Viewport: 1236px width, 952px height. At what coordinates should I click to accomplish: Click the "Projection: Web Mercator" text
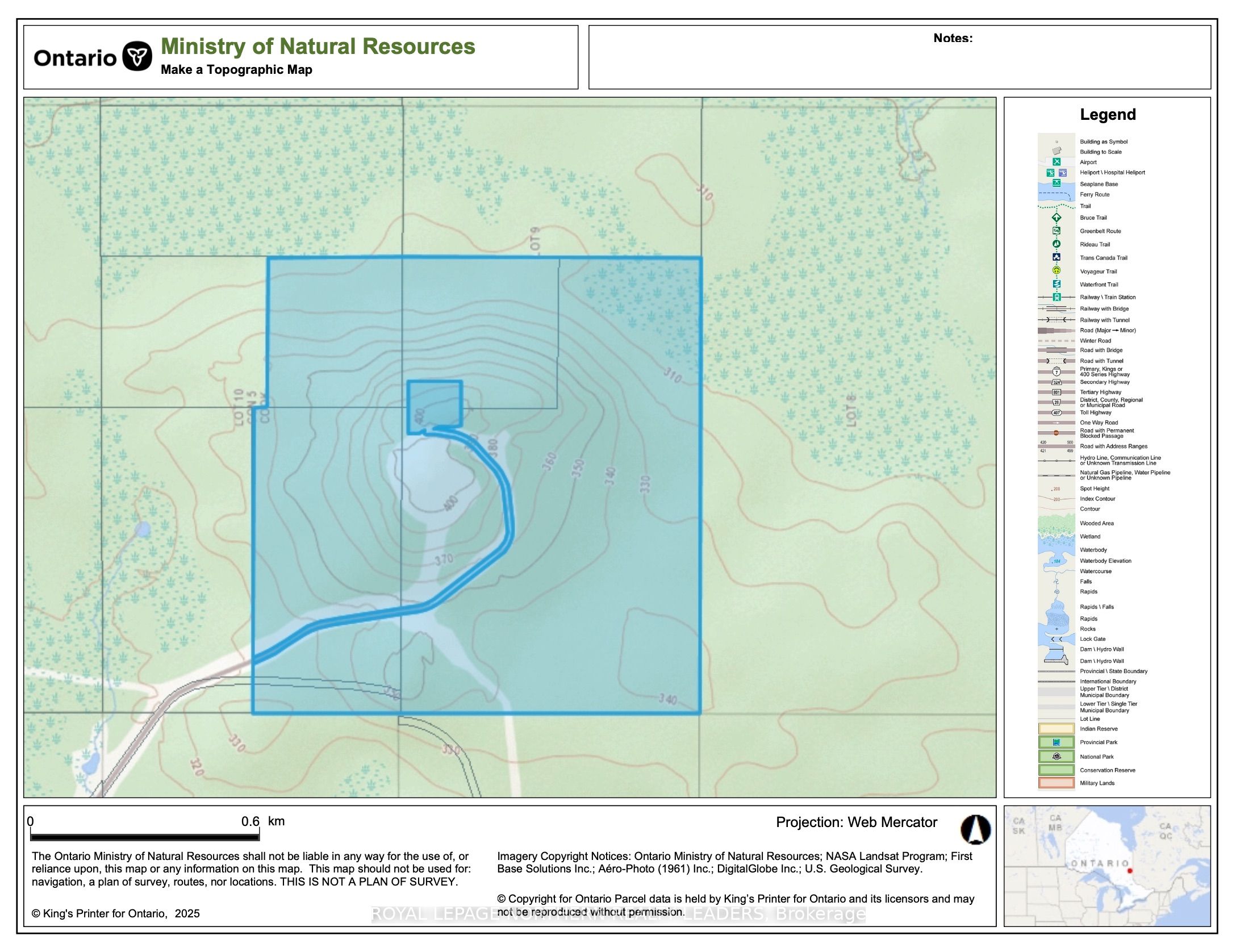click(857, 822)
